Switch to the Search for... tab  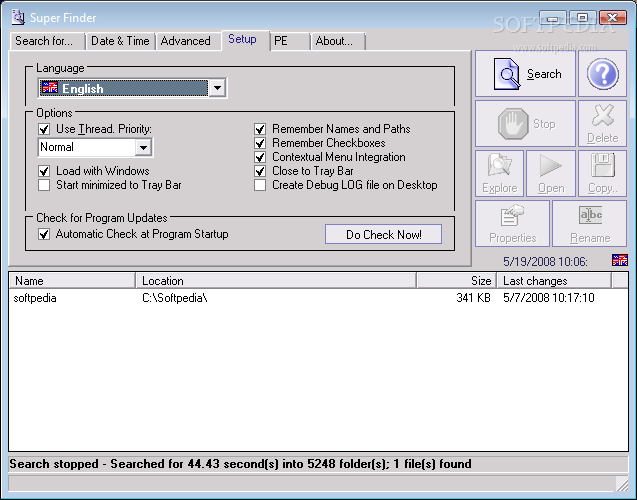47,41
